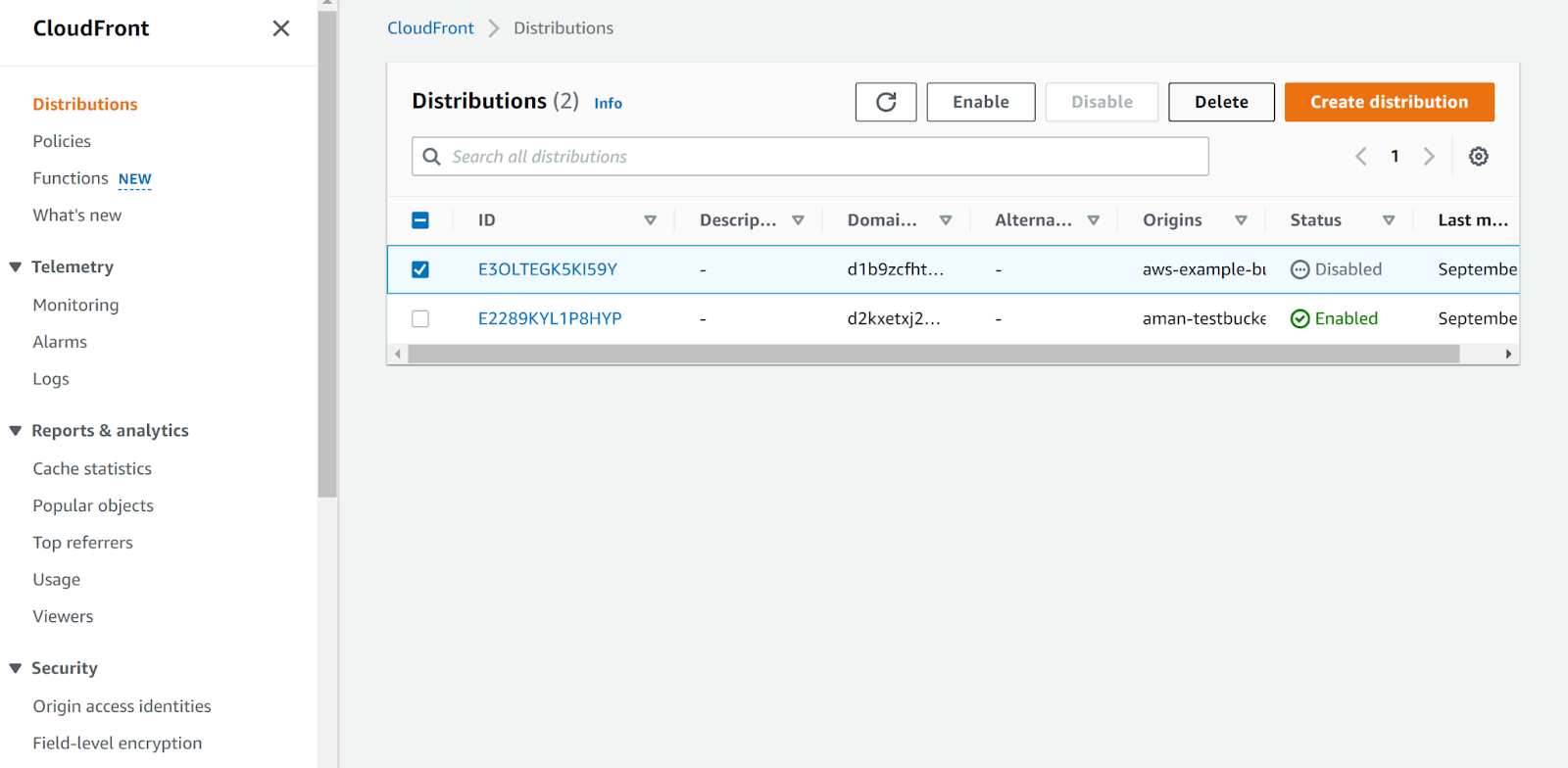Open table preferences gear icon
Viewport: 1568px width, 768px height.
(x=1478, y=157)
